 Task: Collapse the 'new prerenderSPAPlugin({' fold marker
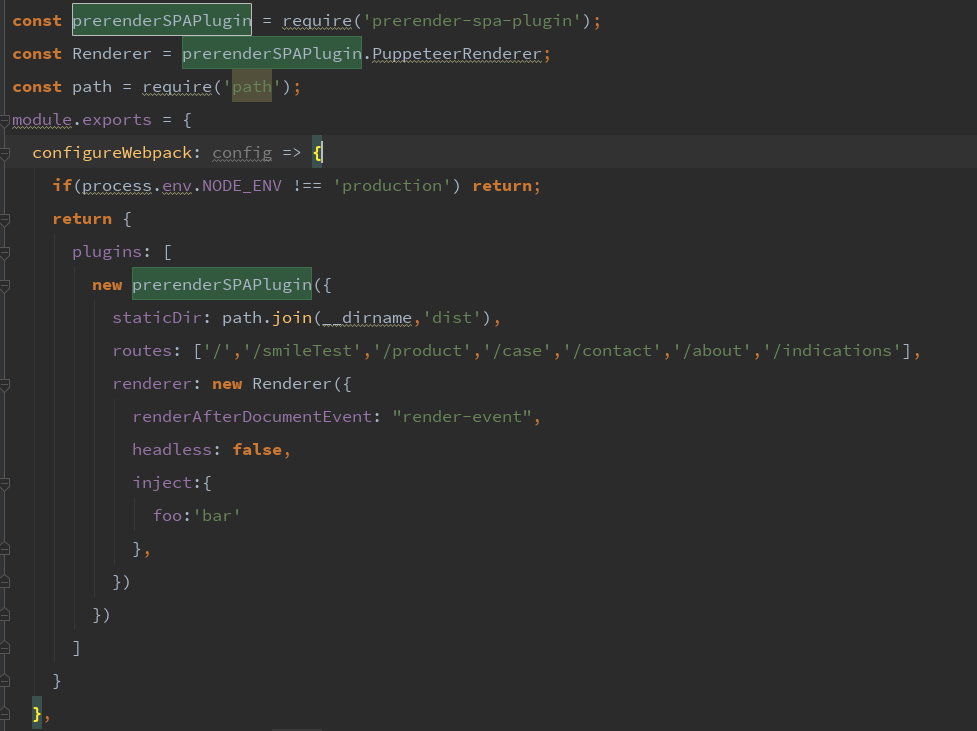[4, 285]
